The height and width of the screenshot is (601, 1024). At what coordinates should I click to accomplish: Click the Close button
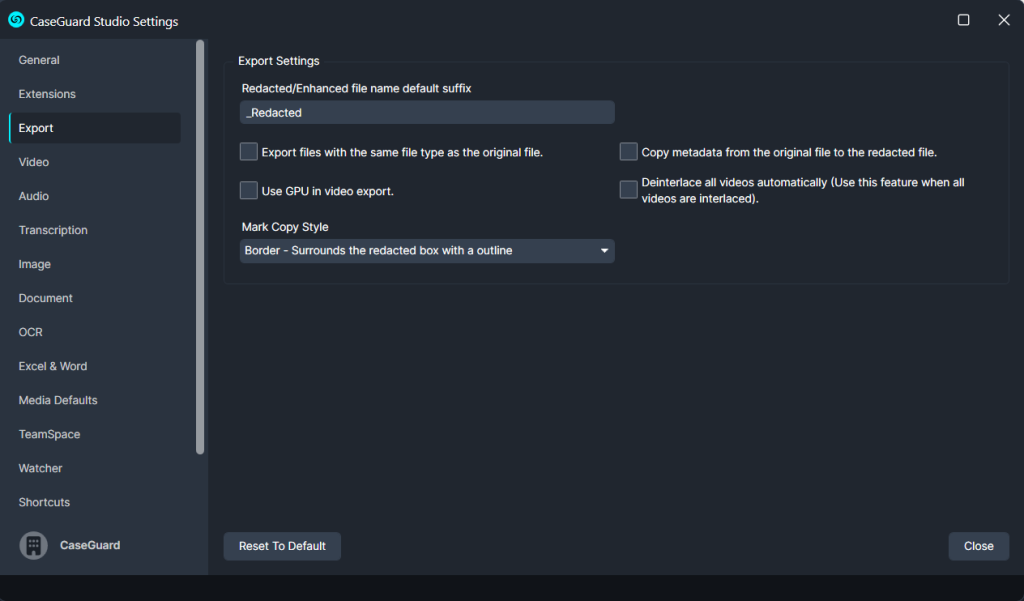pyautogui.click(x=978, y=546)
